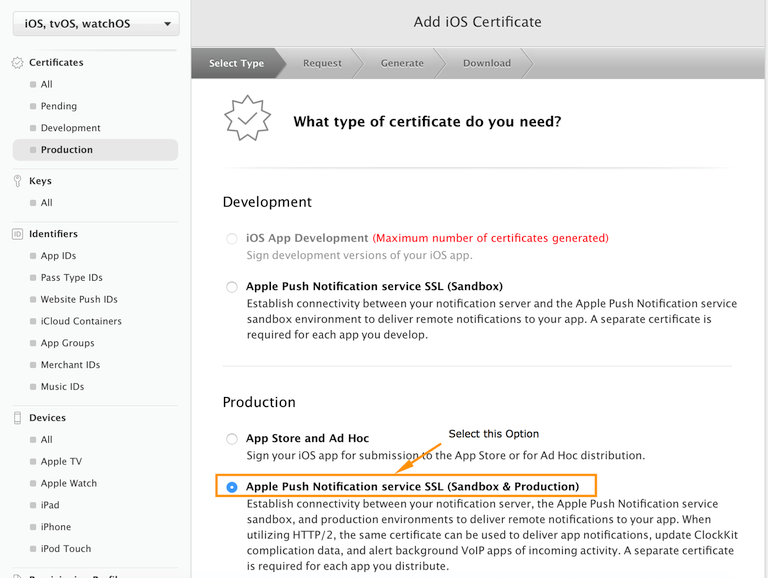Select the disabled iOS App Development radio button
The image size is (768, 578).
coord(232,239)
